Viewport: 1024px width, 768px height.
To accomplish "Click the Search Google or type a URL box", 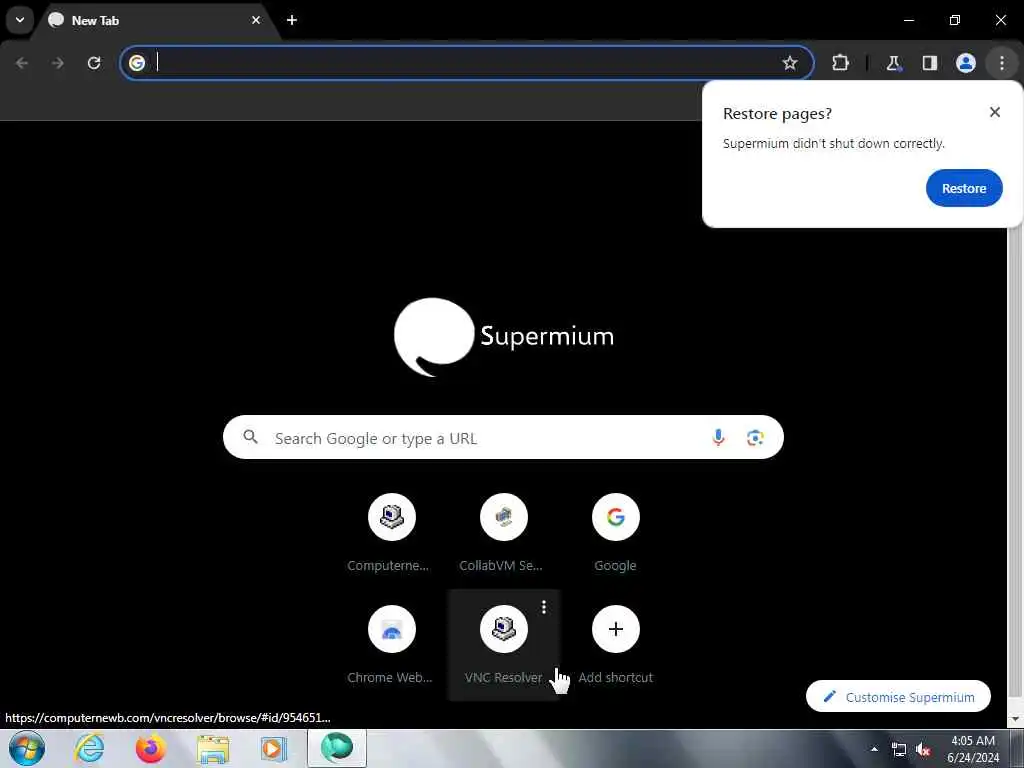I will (503, 437).
